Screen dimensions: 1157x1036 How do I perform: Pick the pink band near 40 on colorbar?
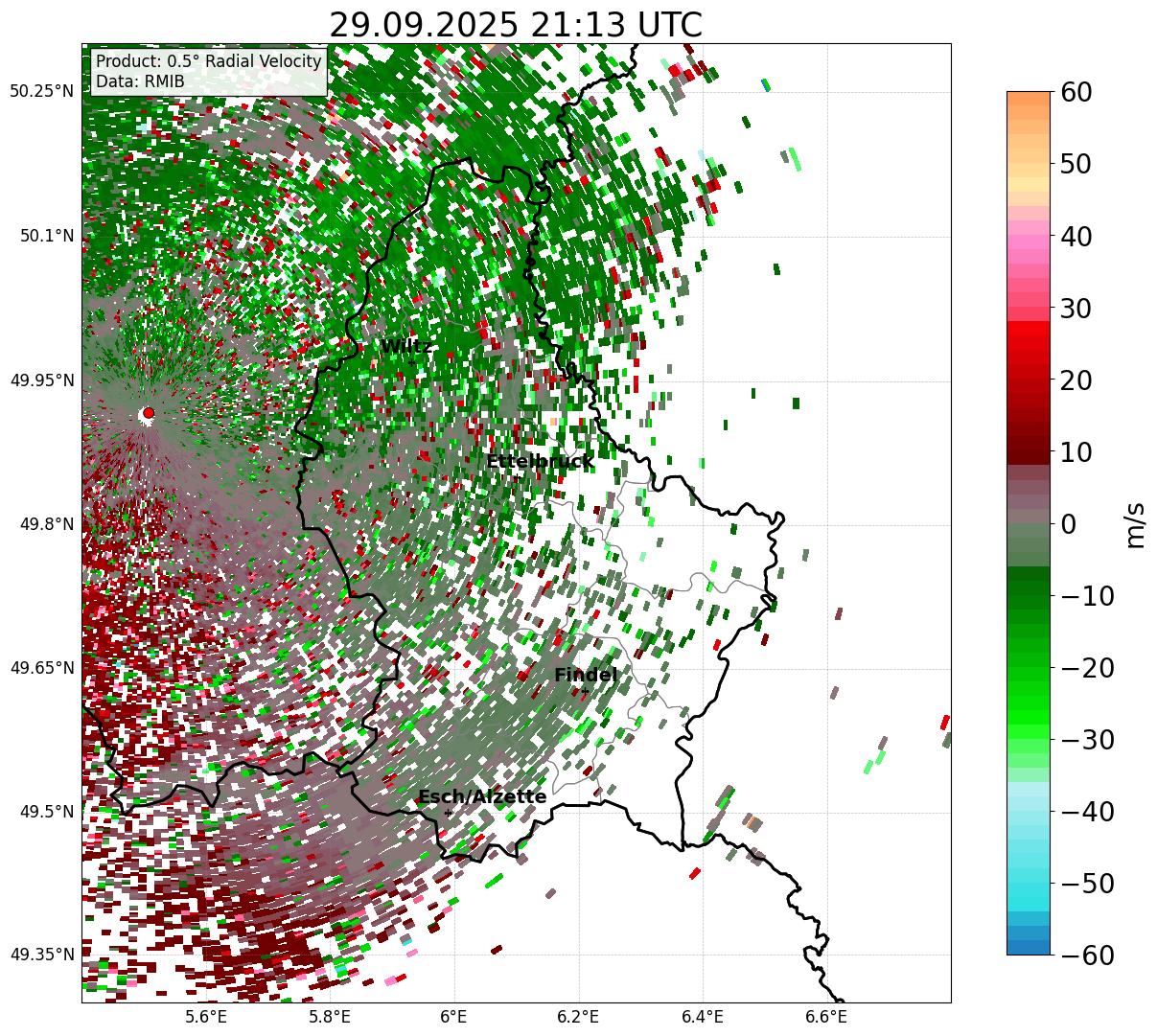pyautogui.click(x=1029, y=242)
